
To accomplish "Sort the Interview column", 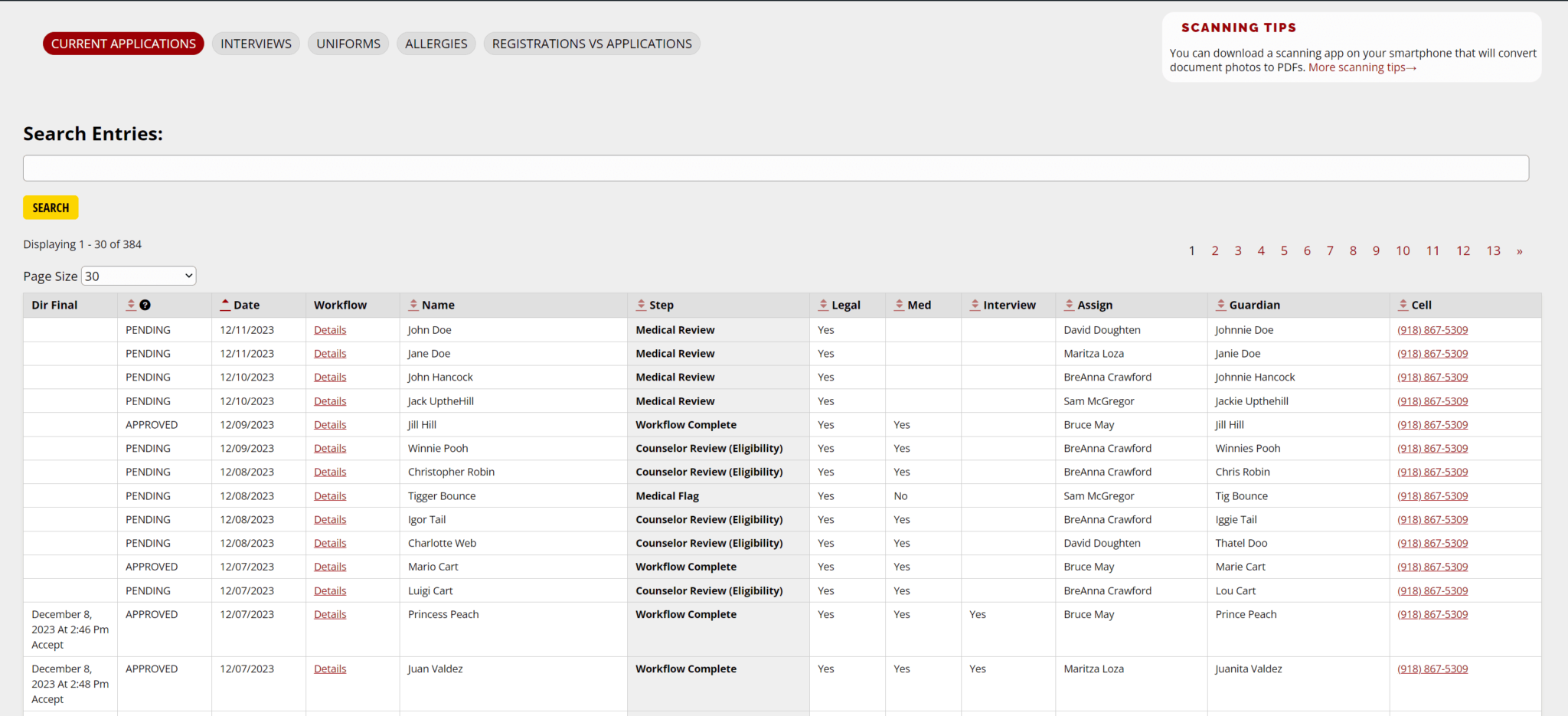I will (975, 305).
